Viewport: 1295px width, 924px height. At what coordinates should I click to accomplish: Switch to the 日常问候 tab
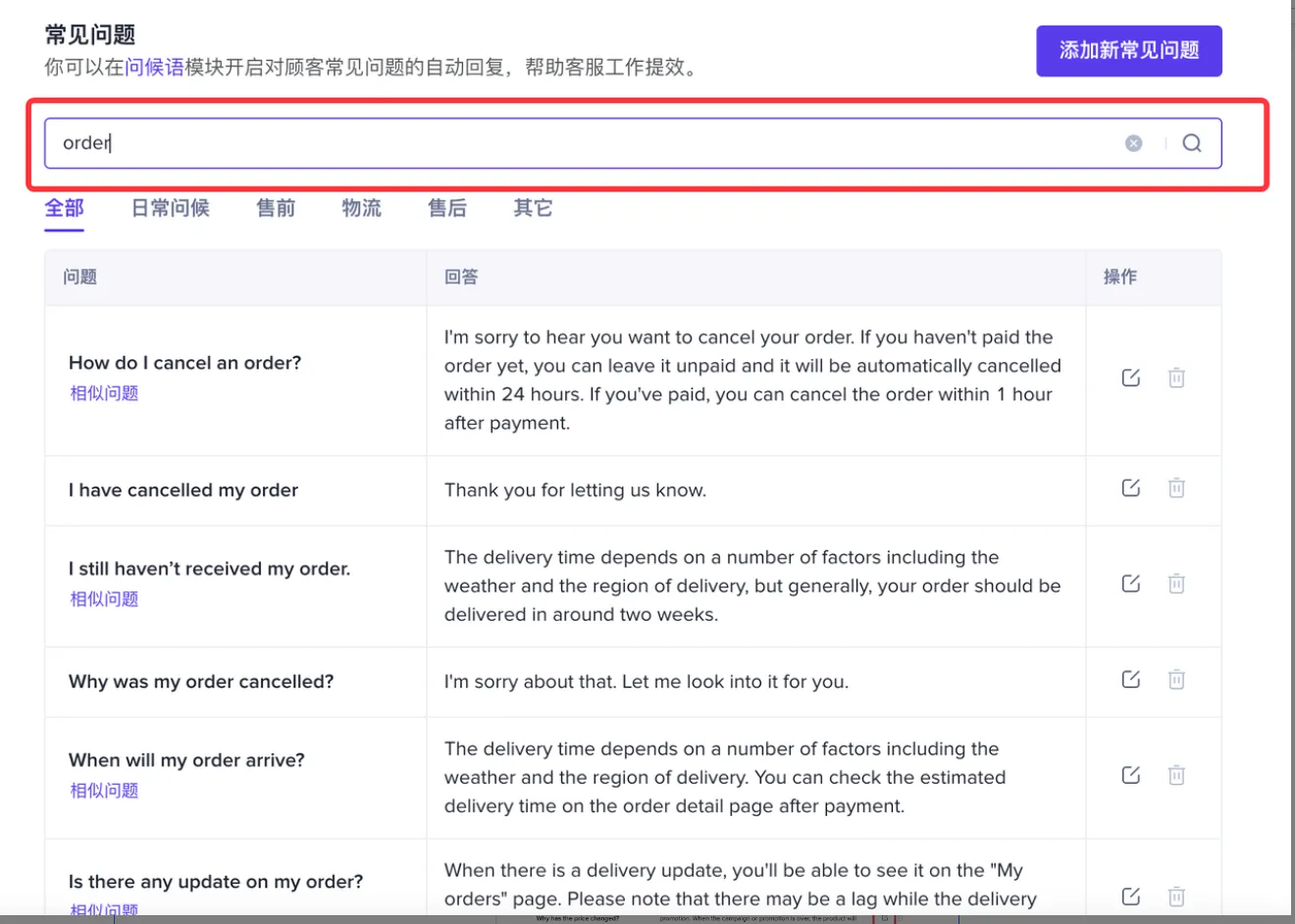tap(171, 208)
